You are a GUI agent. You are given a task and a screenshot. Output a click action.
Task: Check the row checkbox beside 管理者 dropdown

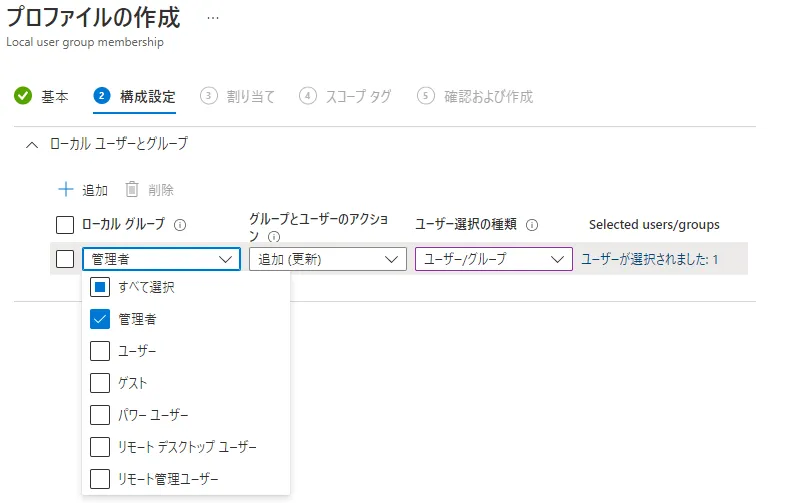pos(65,259)
